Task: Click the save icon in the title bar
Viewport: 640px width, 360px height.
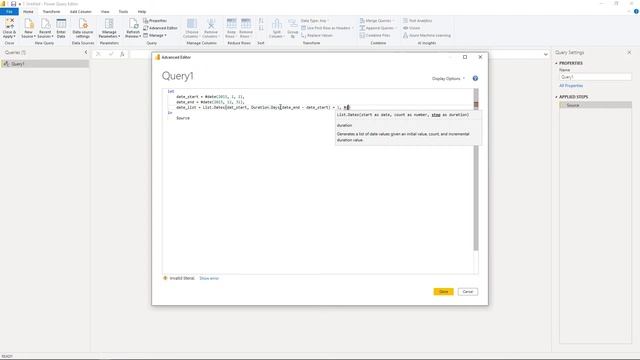Action: pyautogui.click(x=13, y=4)
